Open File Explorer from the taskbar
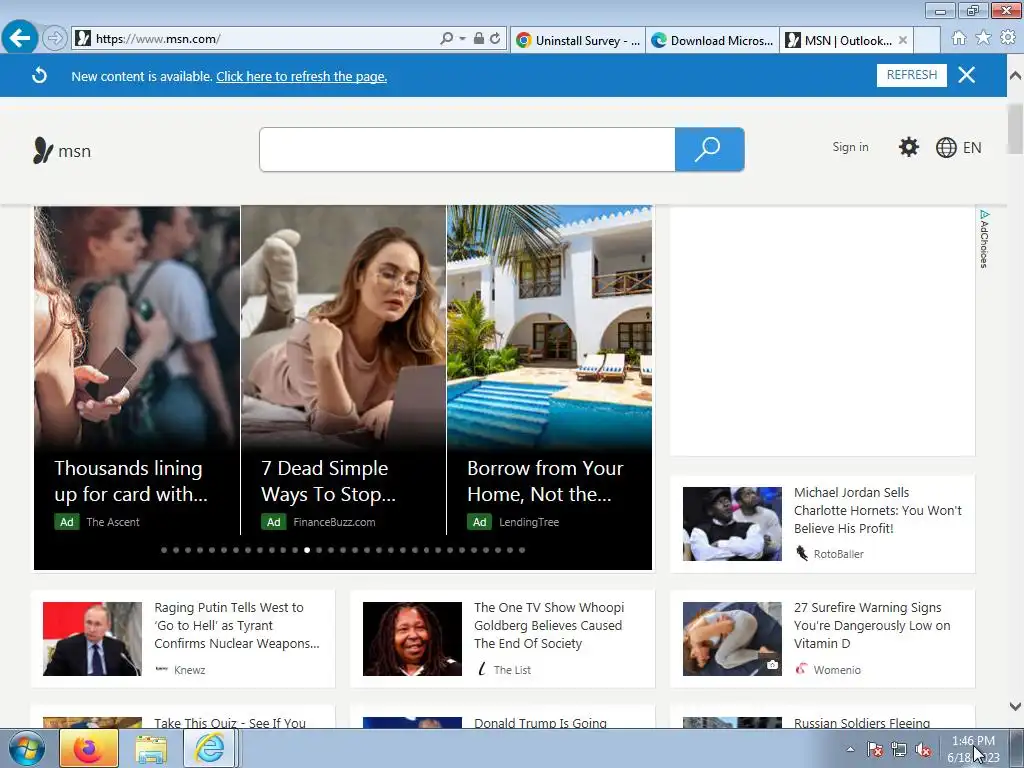The height and width of the screenshot is (768, 1024). pos(151,748)
